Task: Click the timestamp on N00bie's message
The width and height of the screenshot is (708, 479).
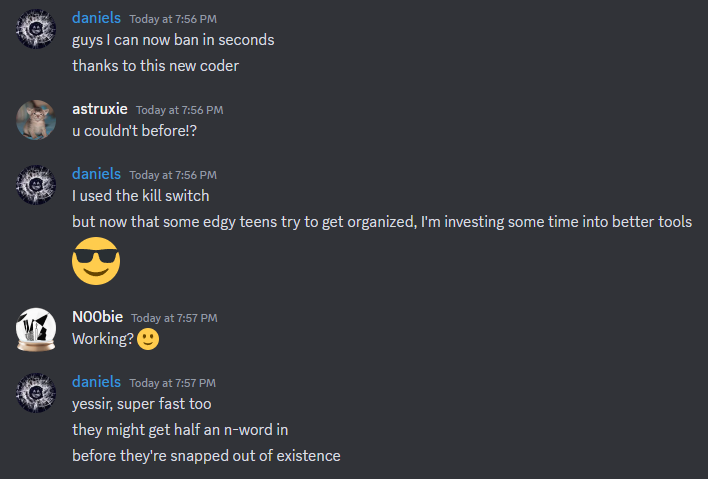Action: [x=174, y=318]
